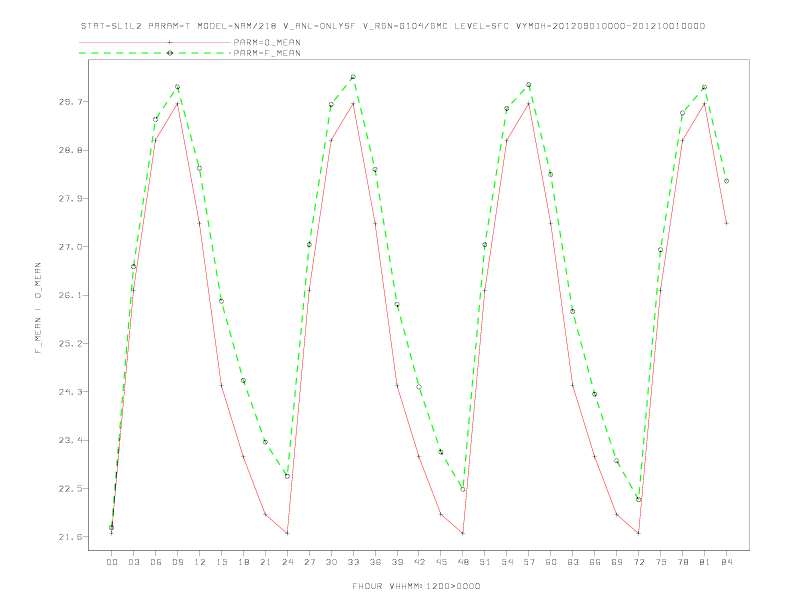Click y-axis tick value 27.9
792x612 pixels.
(x=70, y=198)
